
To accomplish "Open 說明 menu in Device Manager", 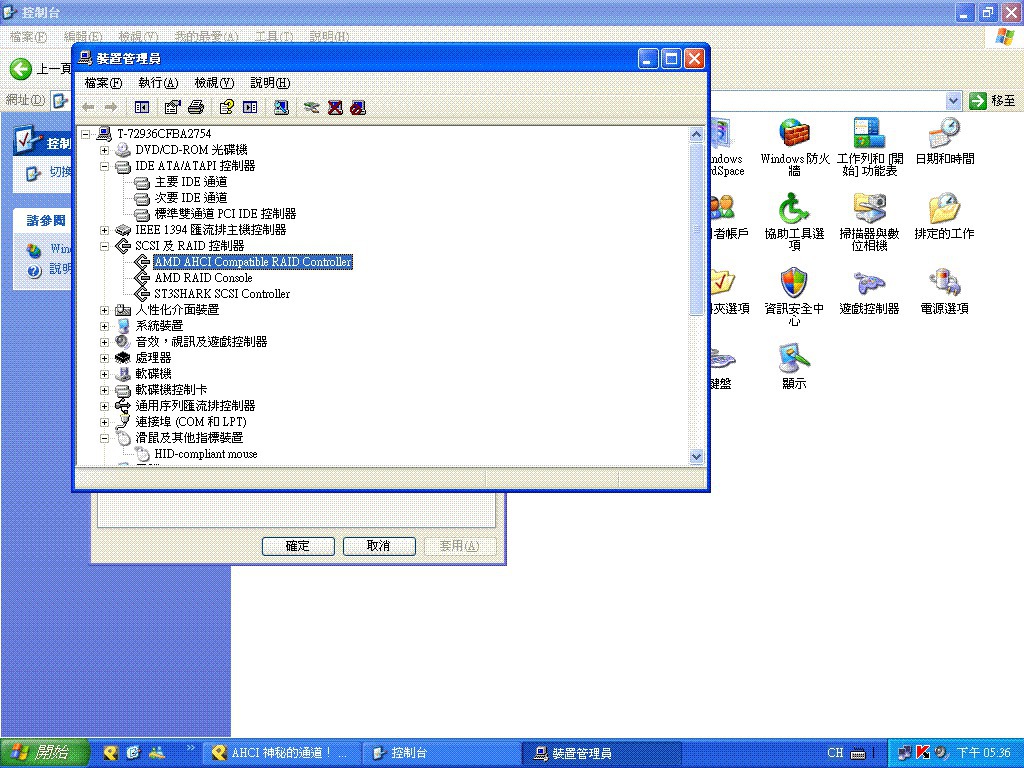I will (270, 83).
